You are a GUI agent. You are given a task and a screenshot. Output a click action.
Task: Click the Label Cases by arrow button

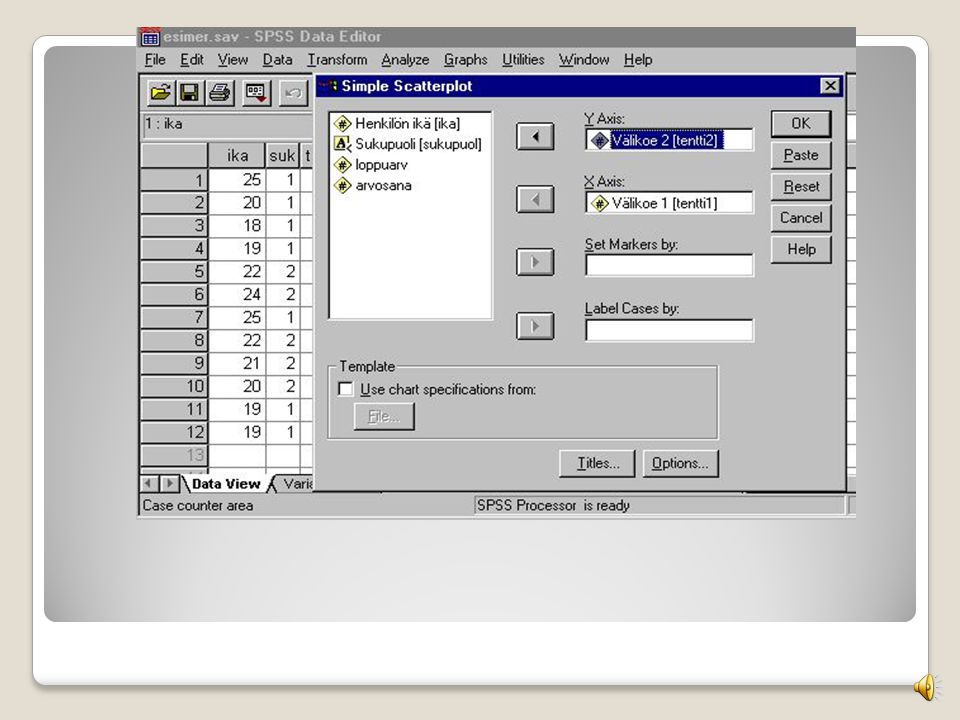[535, 326]
